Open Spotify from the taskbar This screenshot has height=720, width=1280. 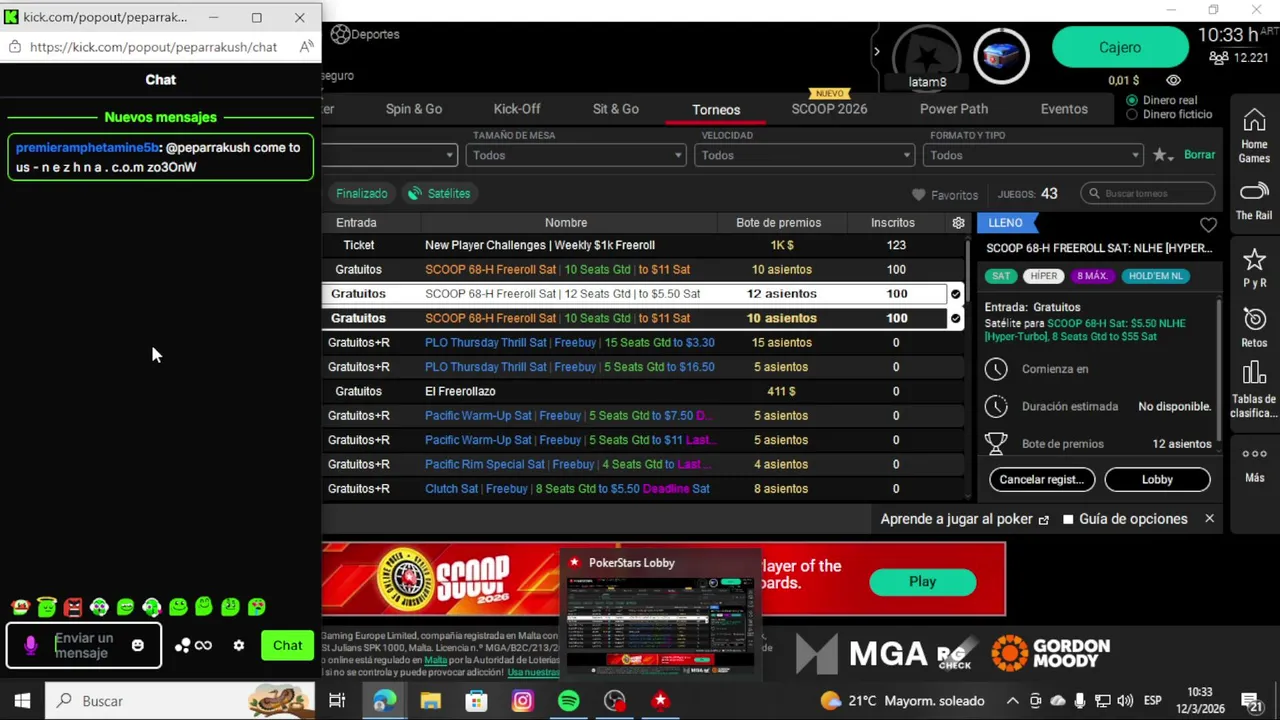coord(568,701)
